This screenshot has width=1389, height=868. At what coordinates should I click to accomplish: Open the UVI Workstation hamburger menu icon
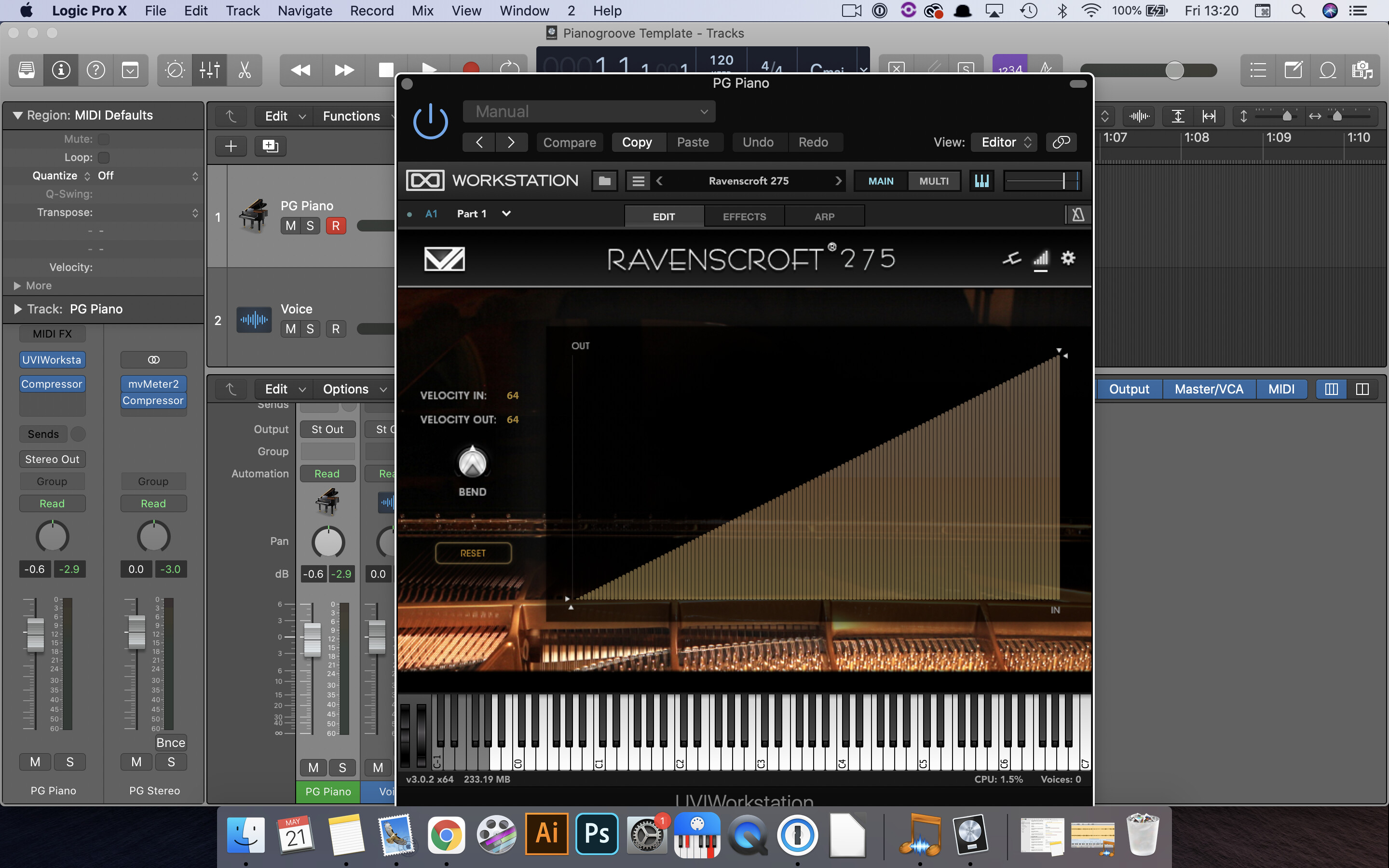click(x=638, y=181)
